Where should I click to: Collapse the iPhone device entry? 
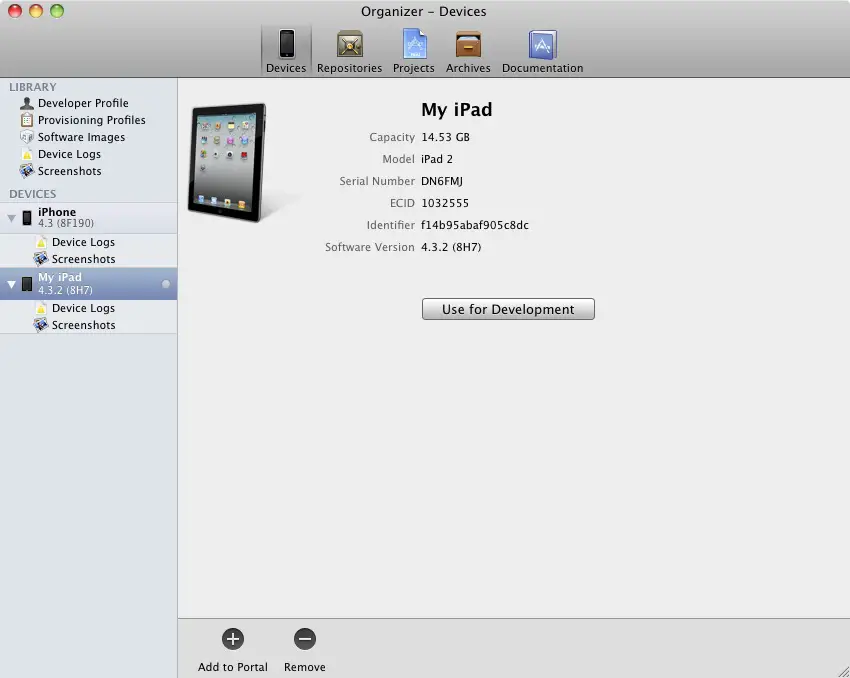pos(13,217)
